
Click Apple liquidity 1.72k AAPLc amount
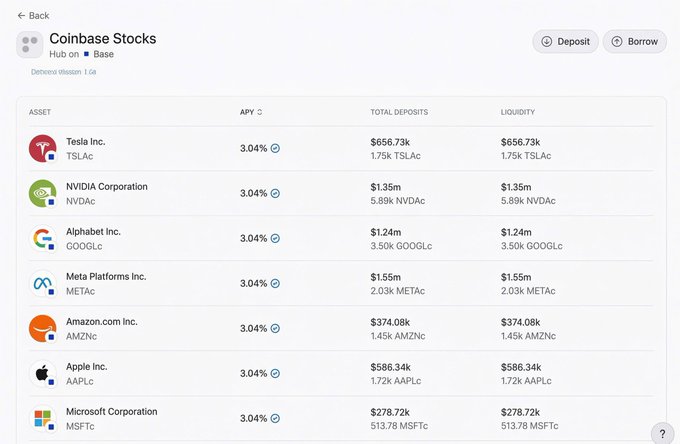tap(526, 381)
